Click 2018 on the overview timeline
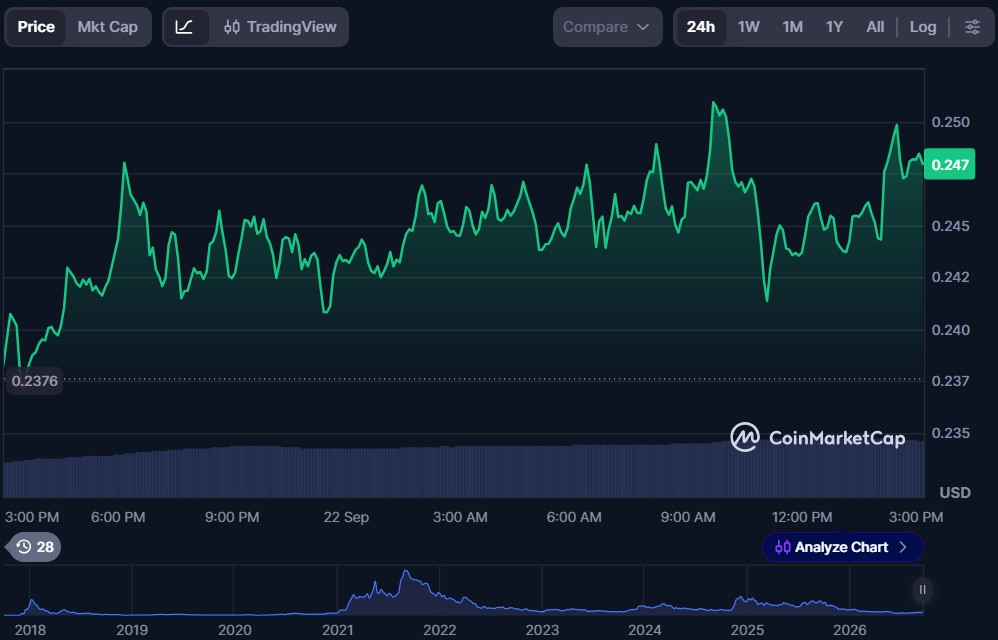This screenshot has width=998, height=640. [x=30, y=630]
